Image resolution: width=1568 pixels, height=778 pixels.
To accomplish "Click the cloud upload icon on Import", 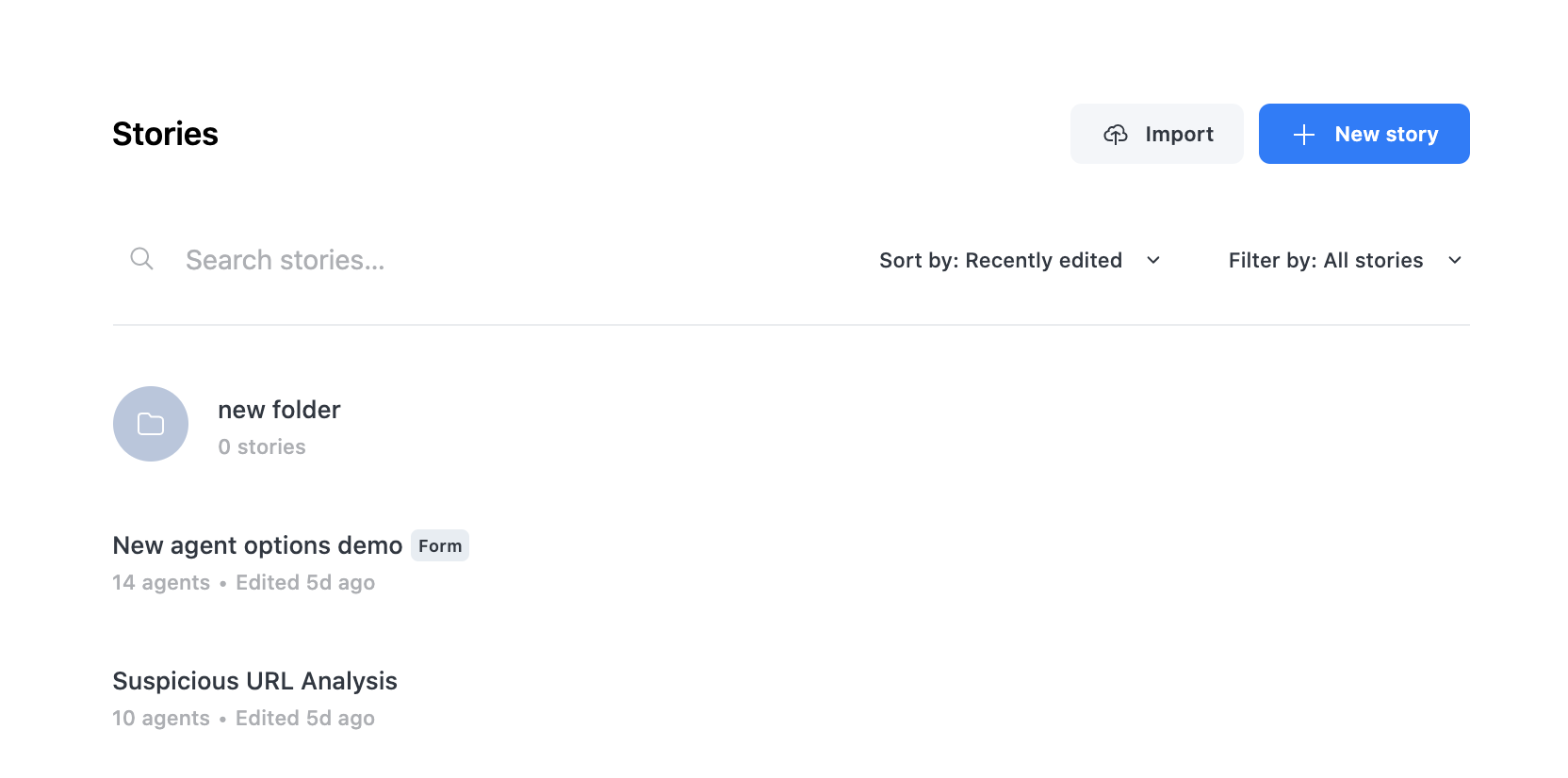I will point(1116,135).
